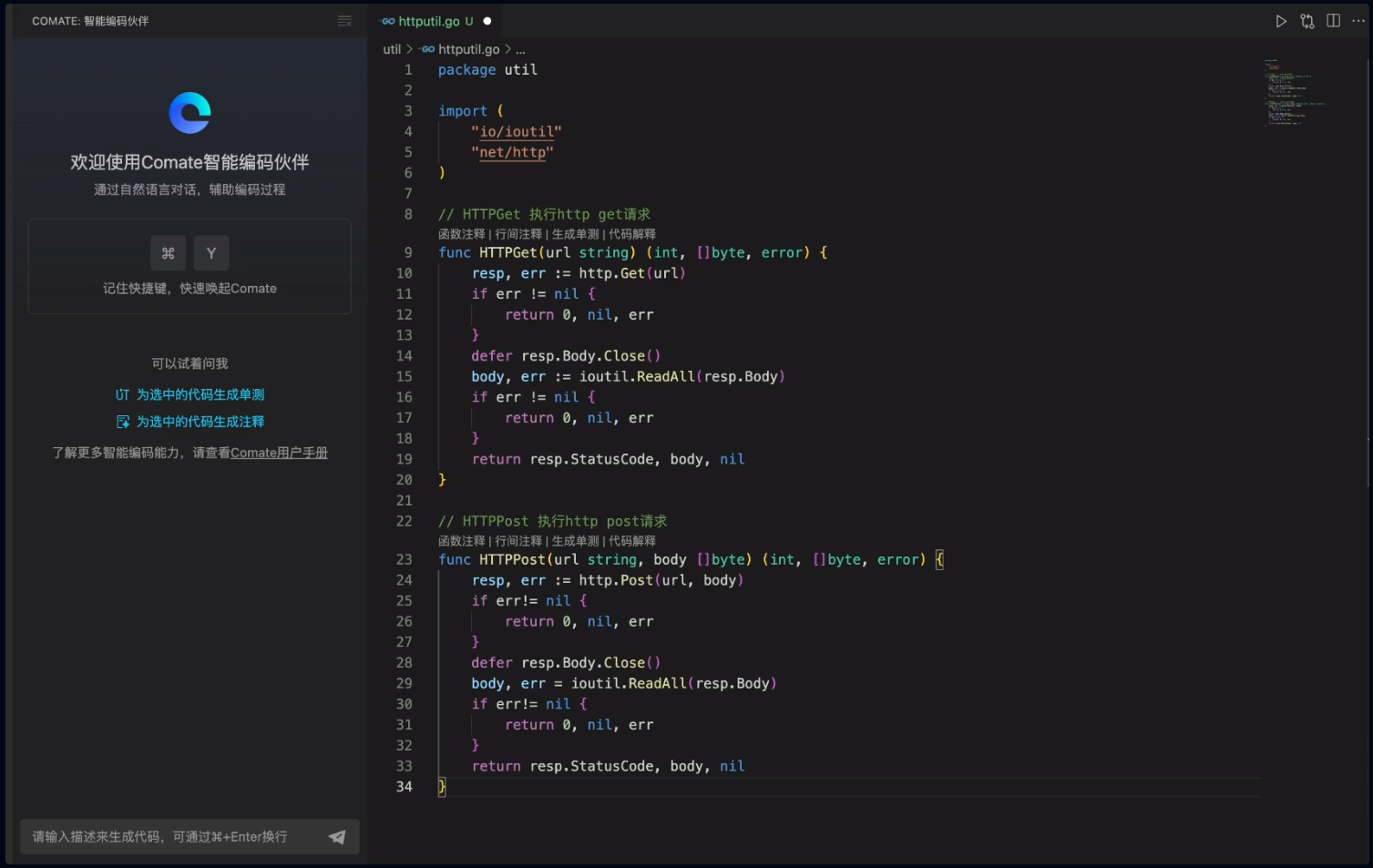Click the code minimap preview
This screenshot has width=1373, height=868.
(1294, 91)
